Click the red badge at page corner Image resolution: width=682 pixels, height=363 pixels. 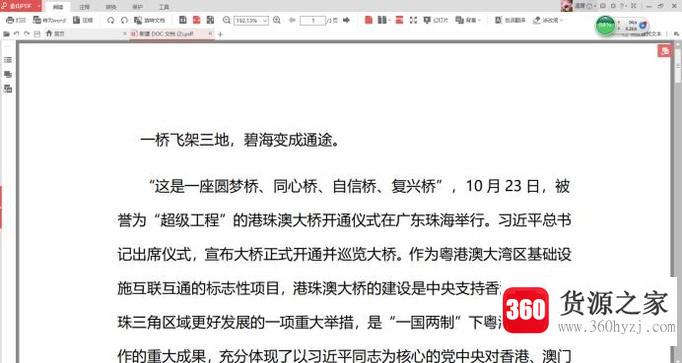(x=664, y=51)
